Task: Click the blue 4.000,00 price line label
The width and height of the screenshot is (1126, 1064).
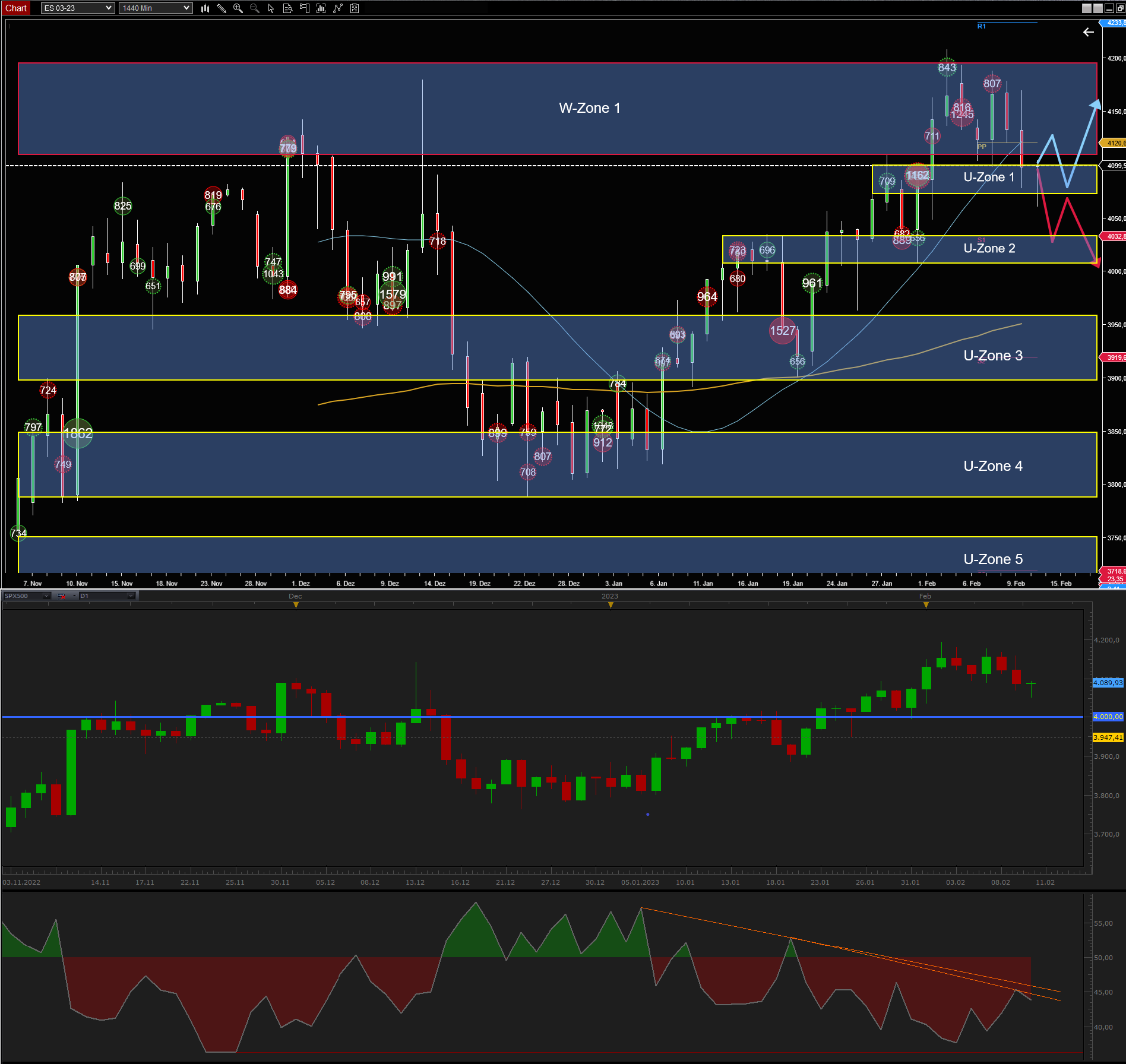Action: [1108, 717]
